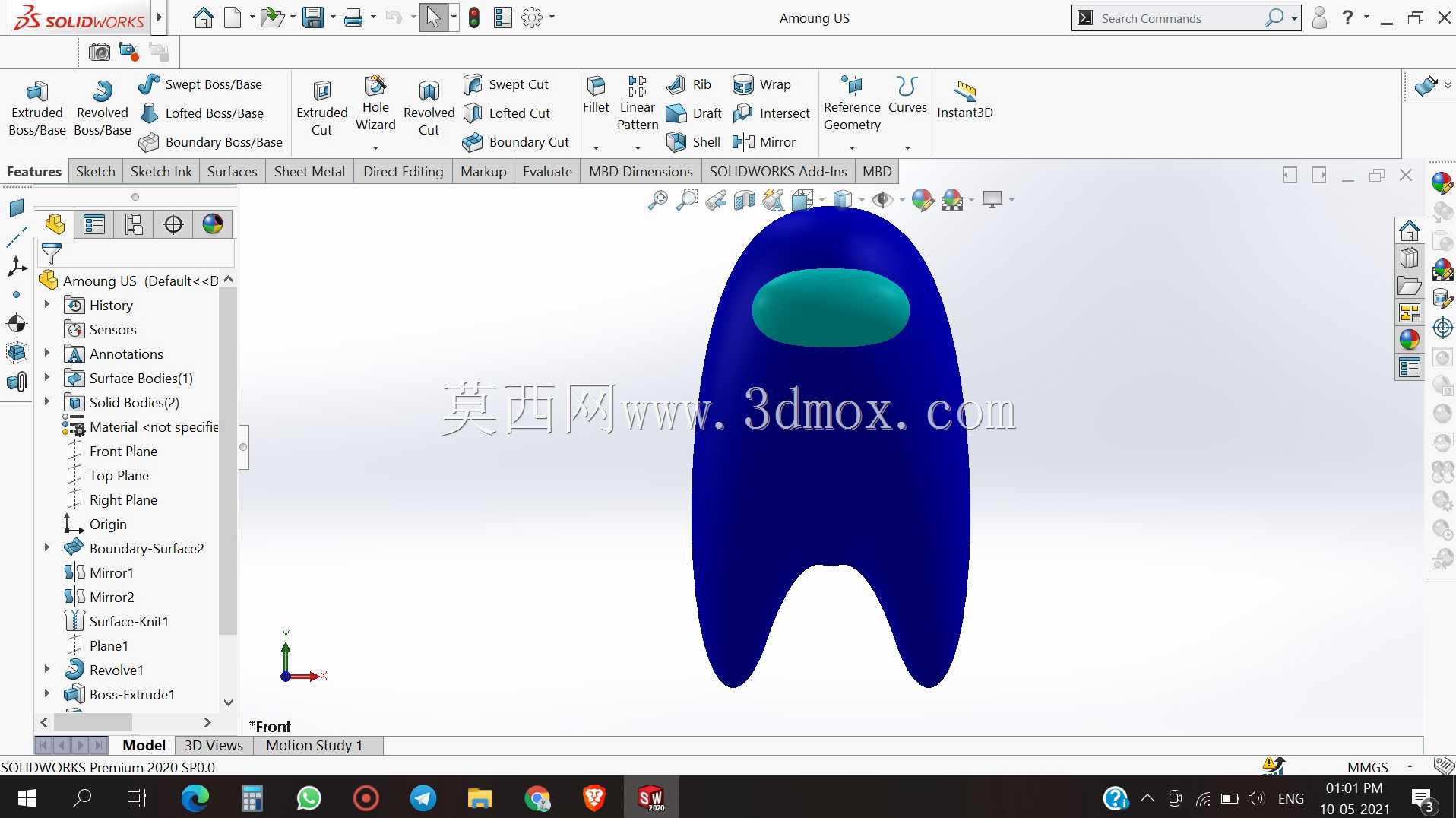Select Front Plane in feature tree

pos(123,451)
